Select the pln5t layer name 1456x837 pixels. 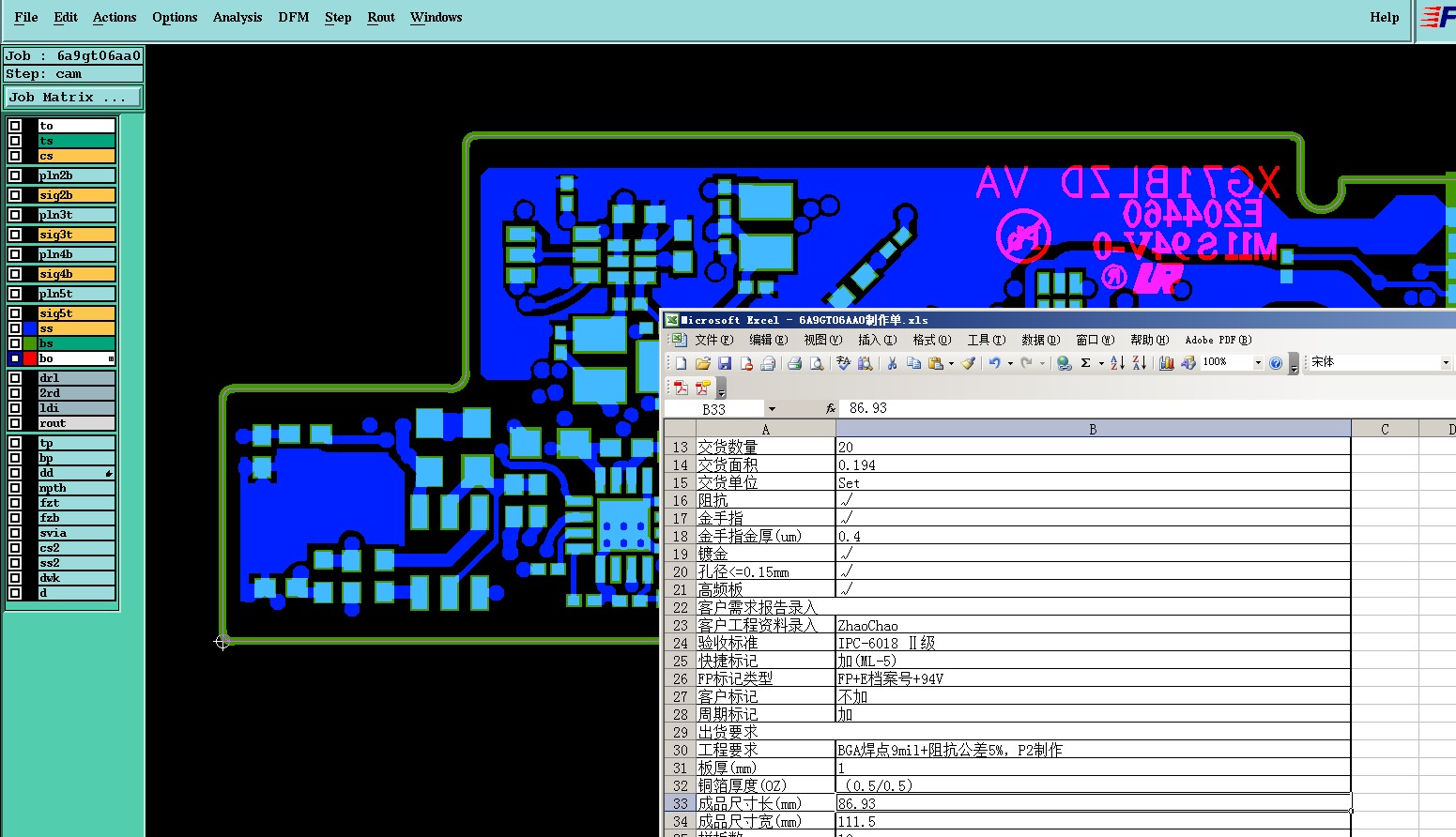coord(77,294)
